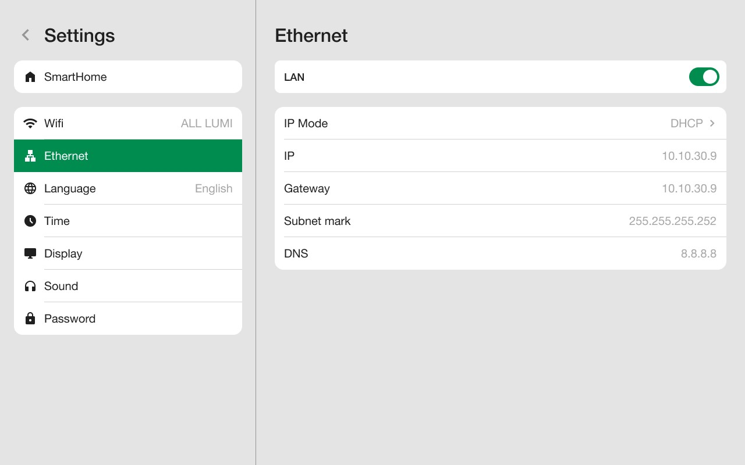The height and width of the screenshot is (465, 745).
Task: Click the Language globe icon
Action: (x=30, y=189)
